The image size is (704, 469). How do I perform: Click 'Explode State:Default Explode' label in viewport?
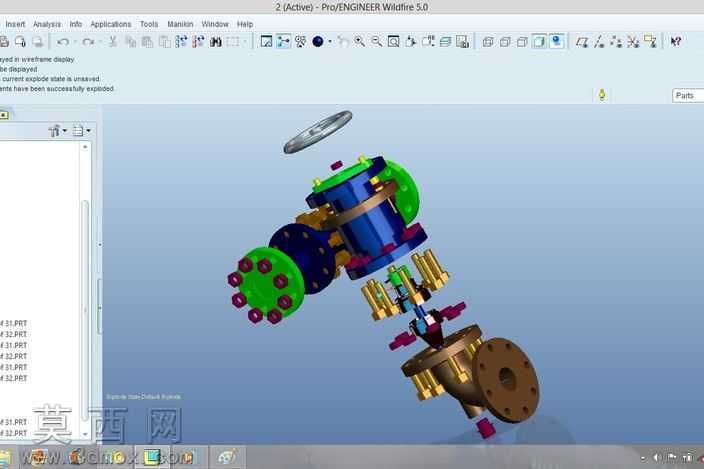pos(143,397)
